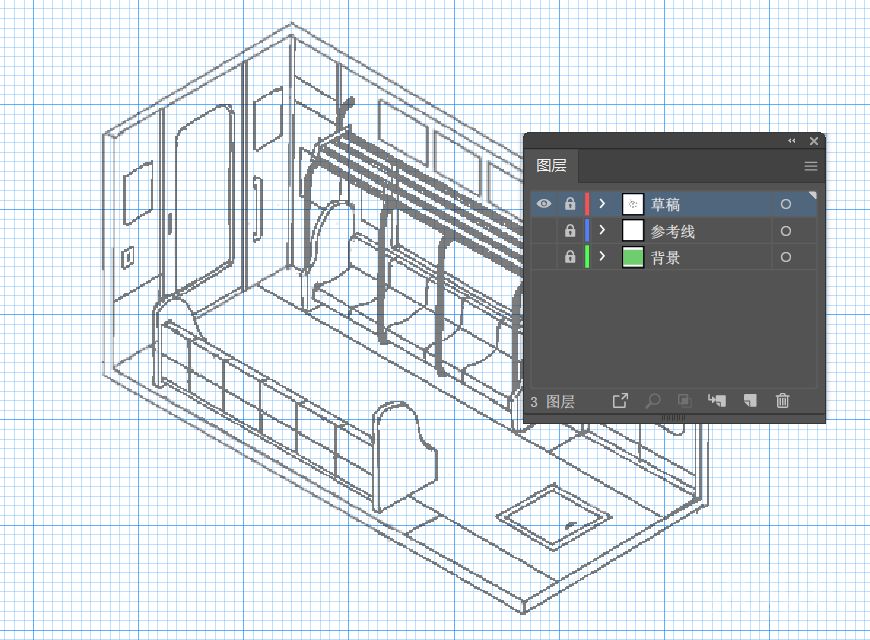
Task: Expand the 草稿 layer chevron
Action: 602,204
